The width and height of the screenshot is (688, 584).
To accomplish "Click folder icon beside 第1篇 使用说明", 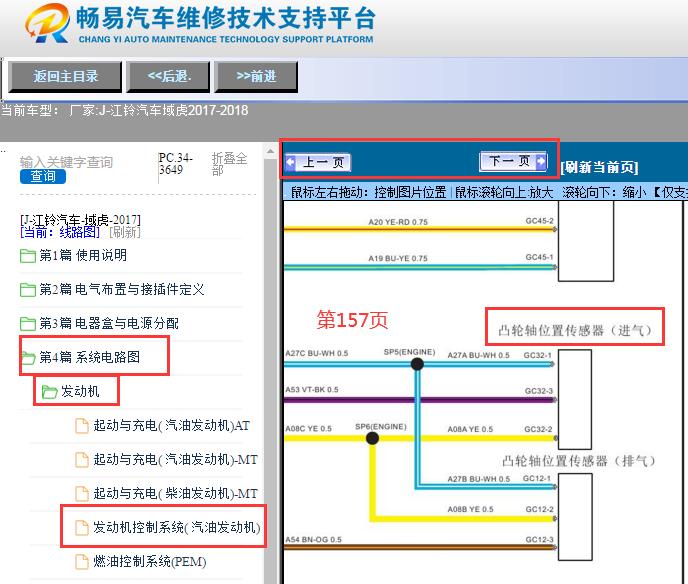I will 28,255.
